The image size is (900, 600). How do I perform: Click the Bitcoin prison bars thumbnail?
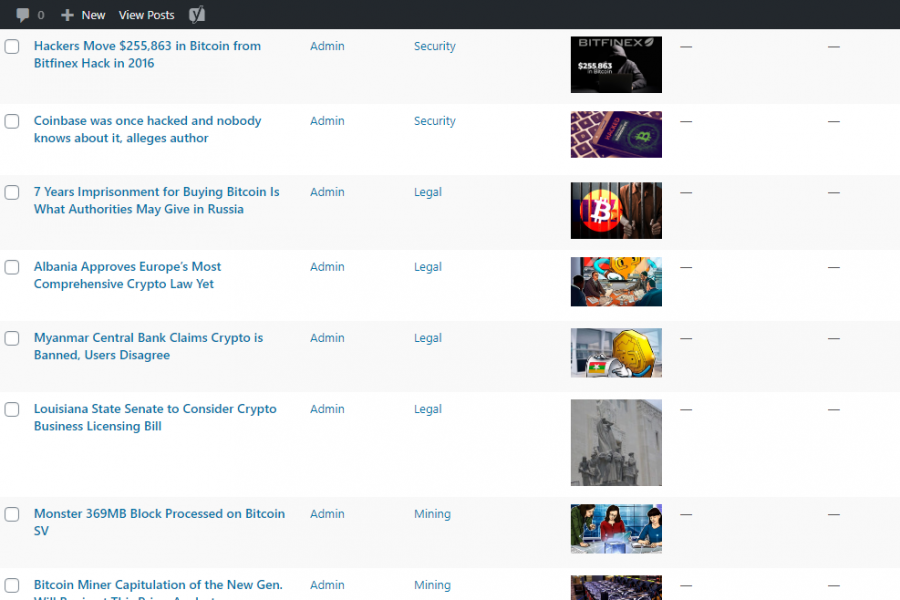[616, 210]
